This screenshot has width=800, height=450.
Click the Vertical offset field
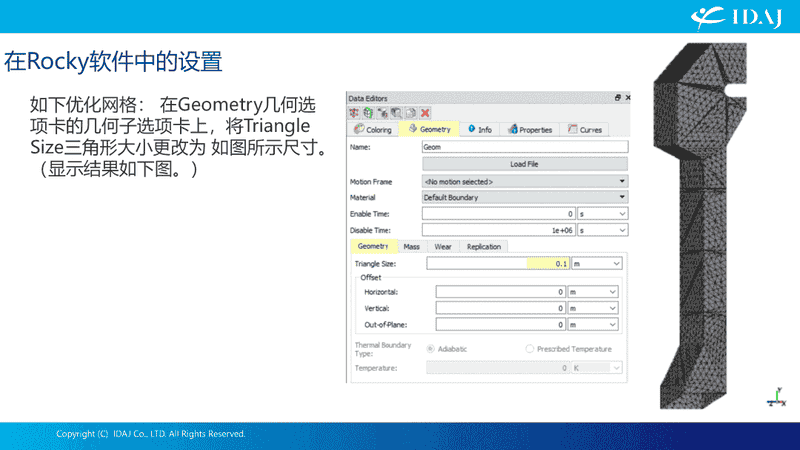tap(500, 308)
